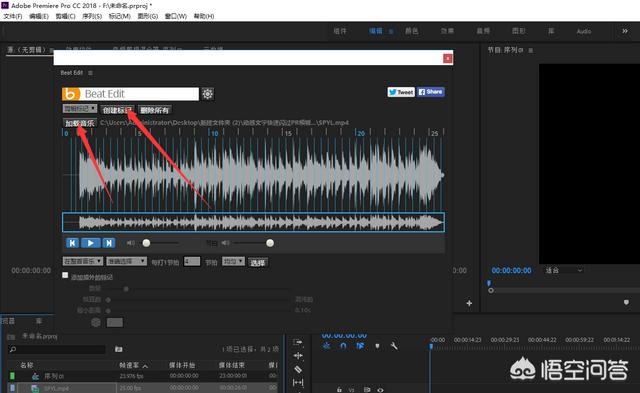Open the 图形(G) menu

(148, 16)
